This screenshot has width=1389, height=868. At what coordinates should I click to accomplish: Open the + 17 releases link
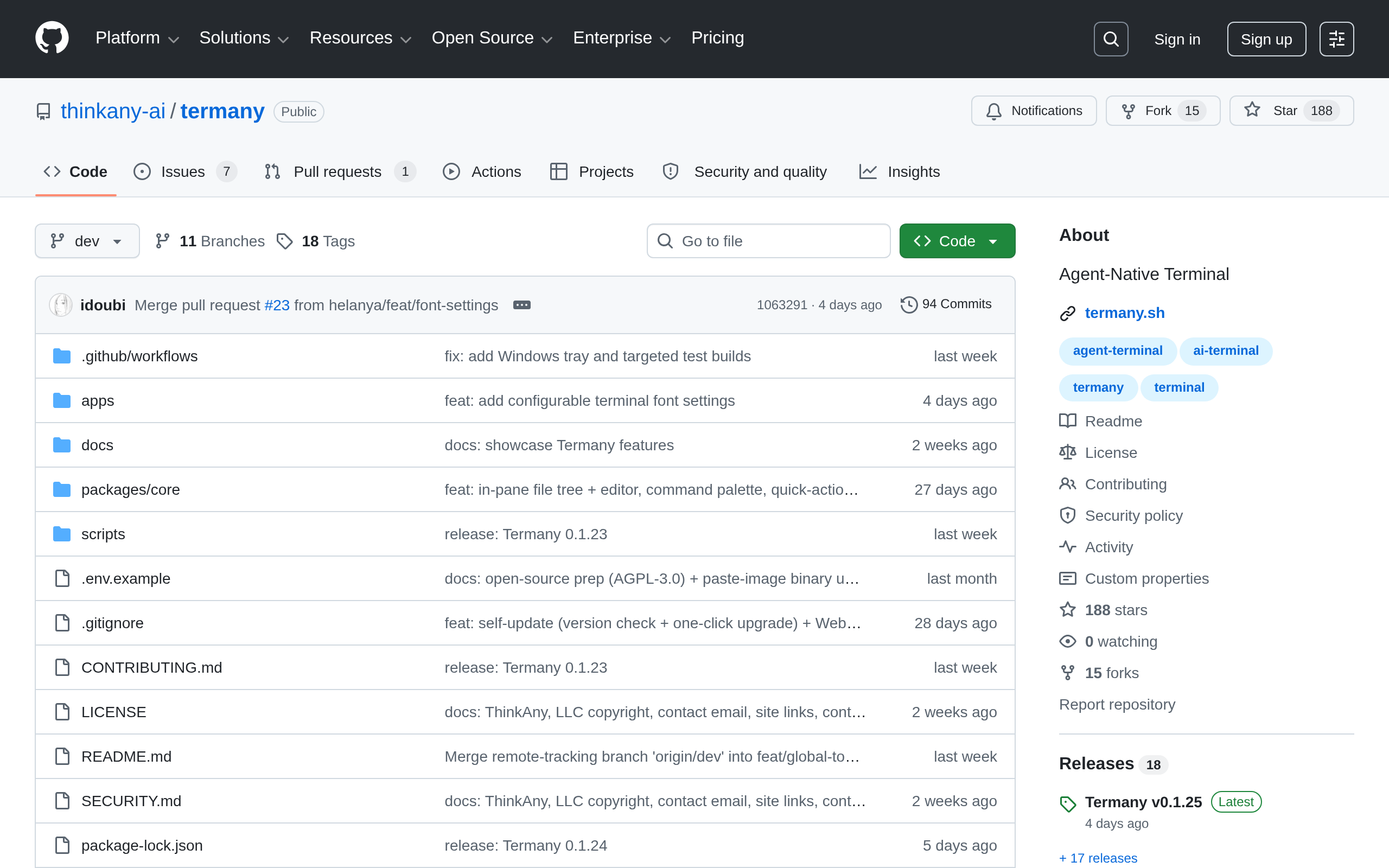(1098, 858)
